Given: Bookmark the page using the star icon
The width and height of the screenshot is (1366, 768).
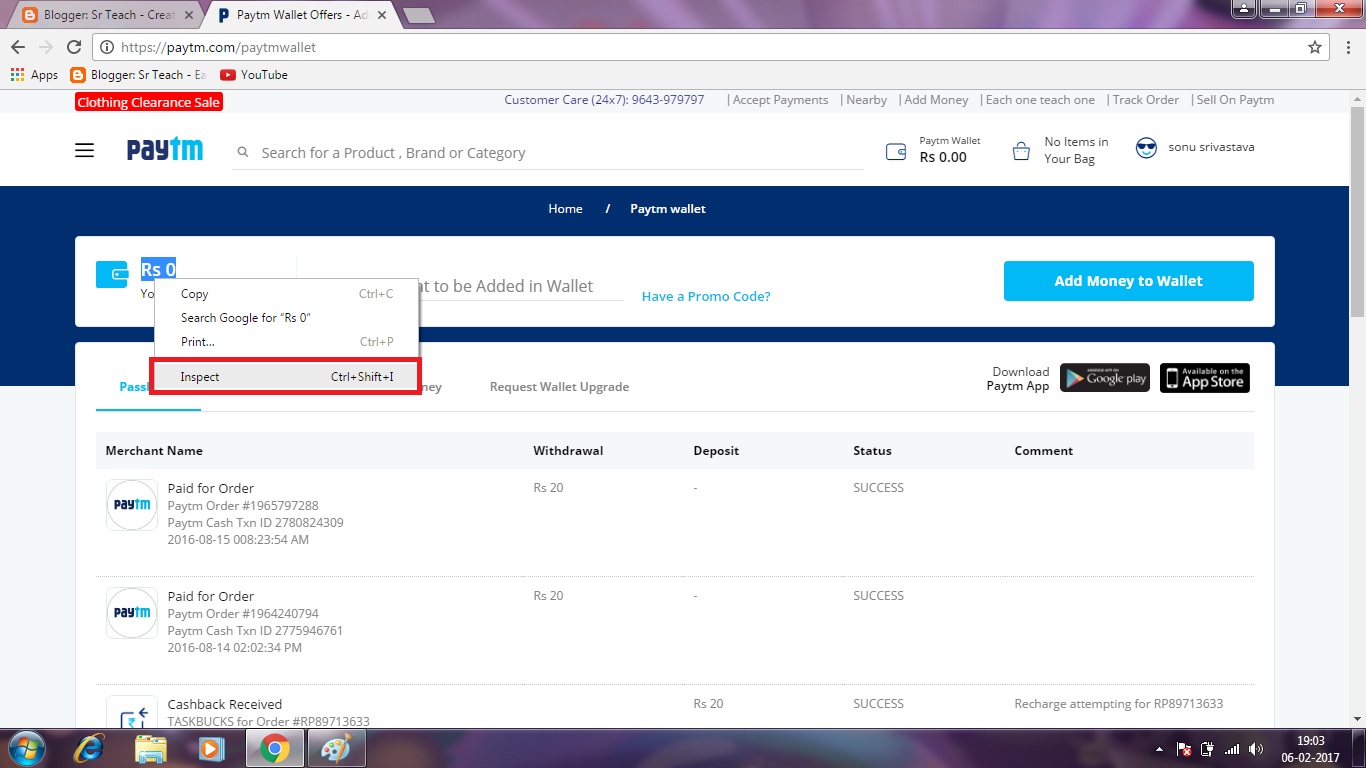Looking at the screenshot, I should pos(1315,46).
